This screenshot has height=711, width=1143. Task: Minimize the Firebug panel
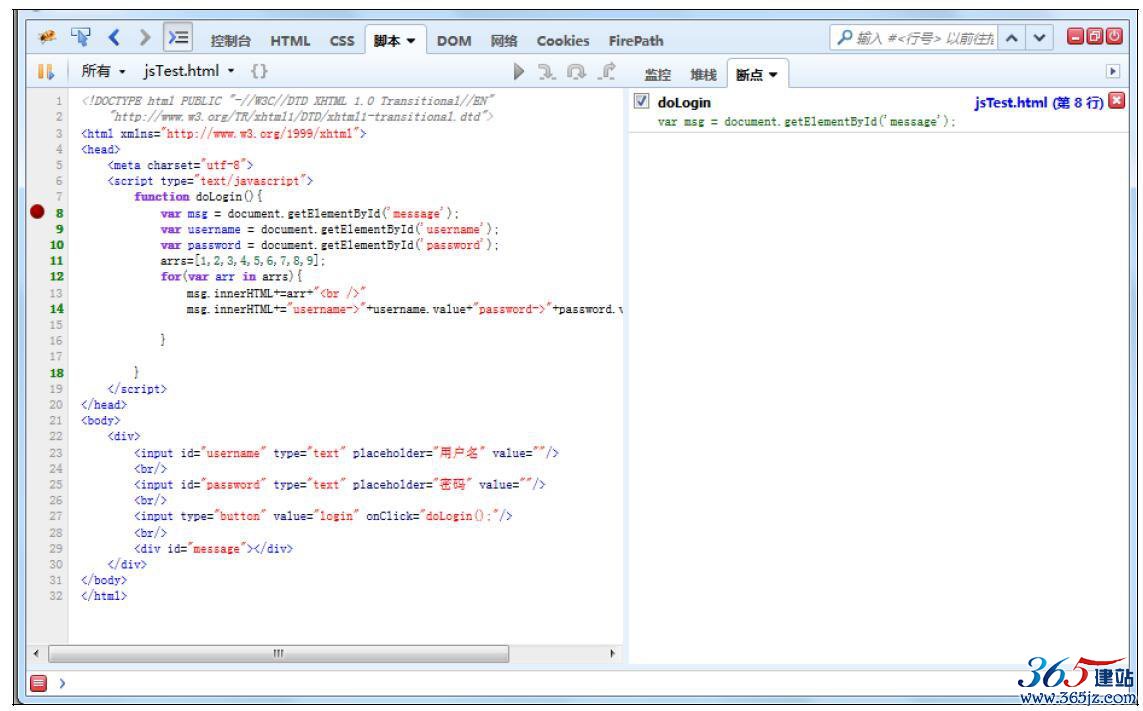click(x=1076, y=36)
